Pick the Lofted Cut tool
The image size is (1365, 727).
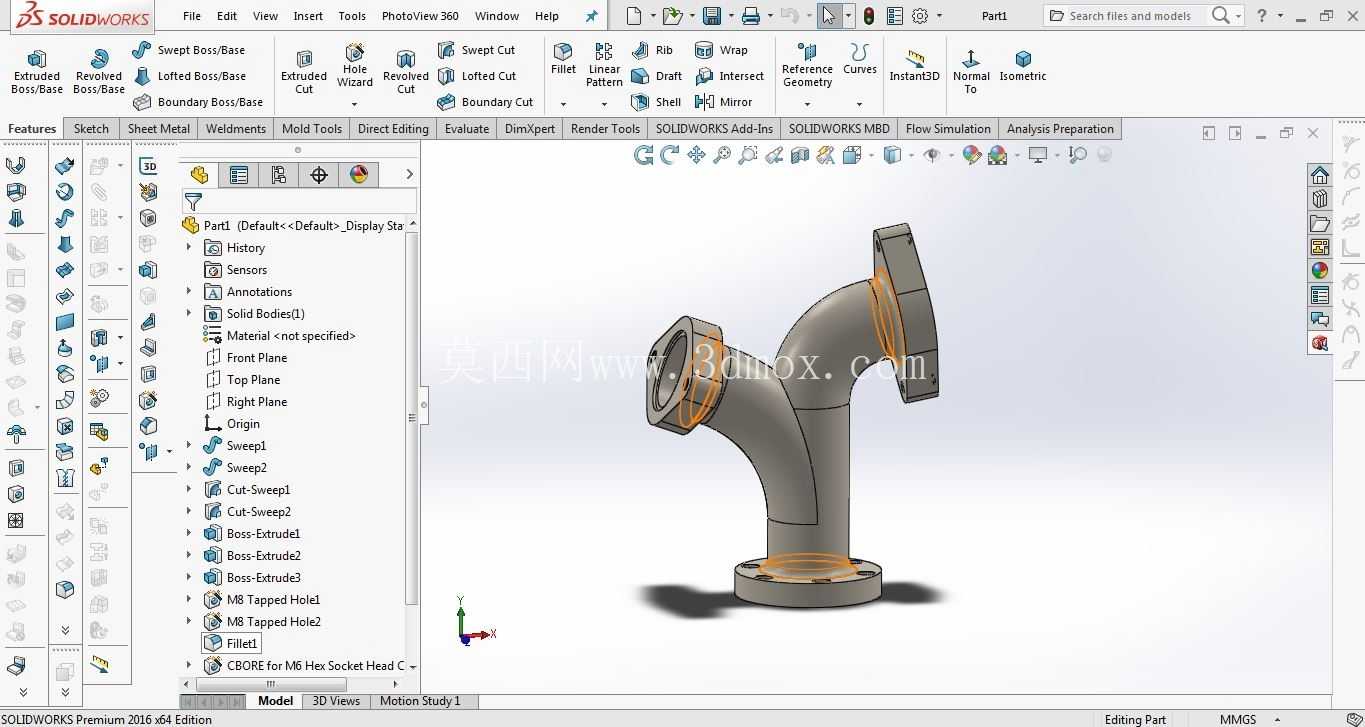[476, 76]
